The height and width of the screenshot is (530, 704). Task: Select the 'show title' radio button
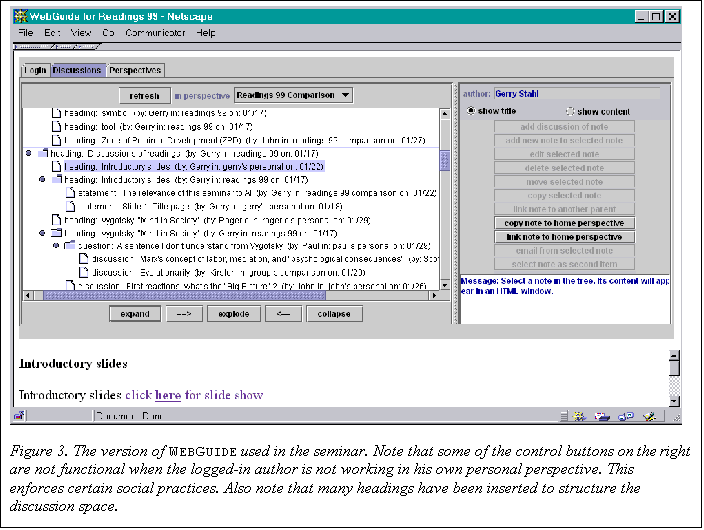pos(471,110)
